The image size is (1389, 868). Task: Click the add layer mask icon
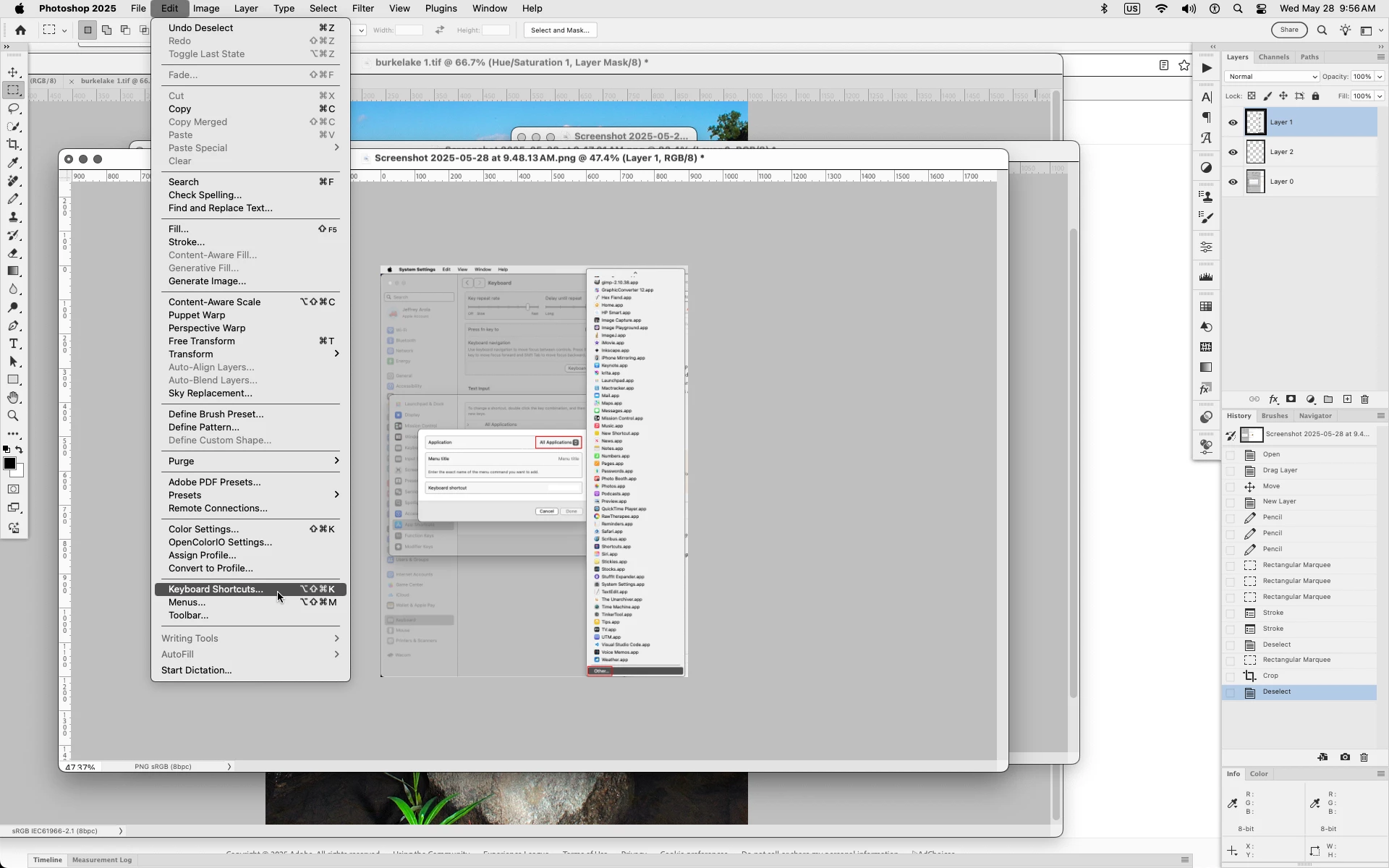click(x=1291, y=399)
